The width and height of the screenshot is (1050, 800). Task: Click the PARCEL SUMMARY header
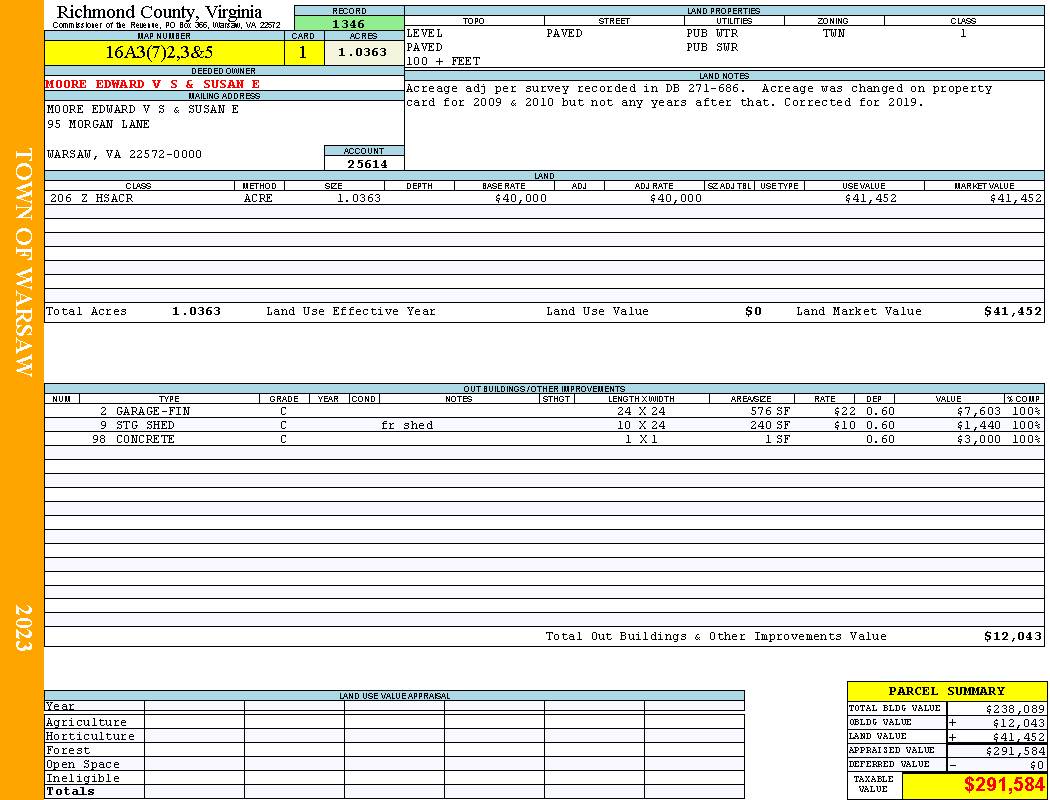[946, 691]
